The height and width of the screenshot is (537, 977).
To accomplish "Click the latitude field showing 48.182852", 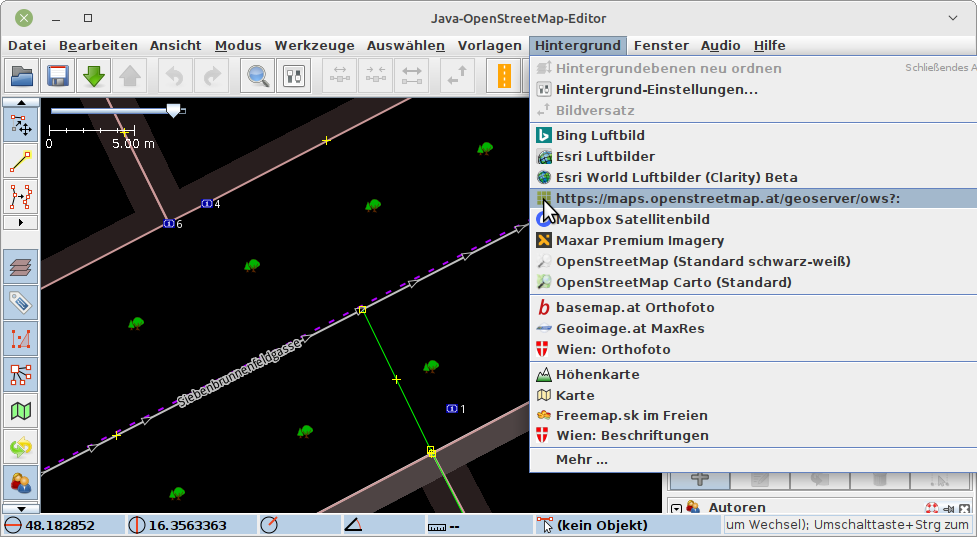I will tap(60, 525).
